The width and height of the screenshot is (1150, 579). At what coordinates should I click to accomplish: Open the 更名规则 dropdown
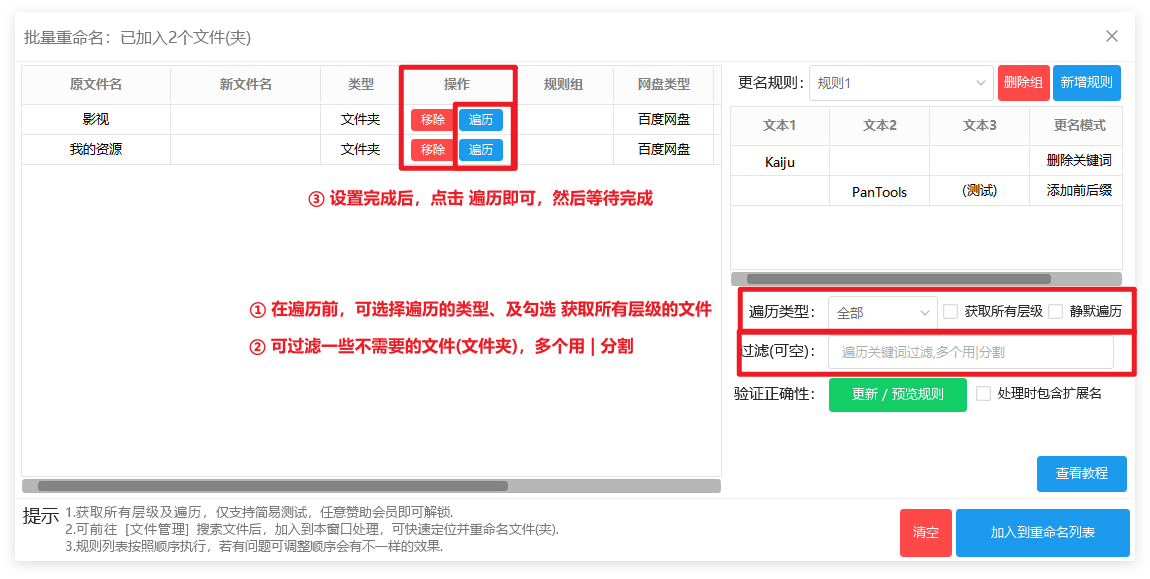tap(900, 83)
